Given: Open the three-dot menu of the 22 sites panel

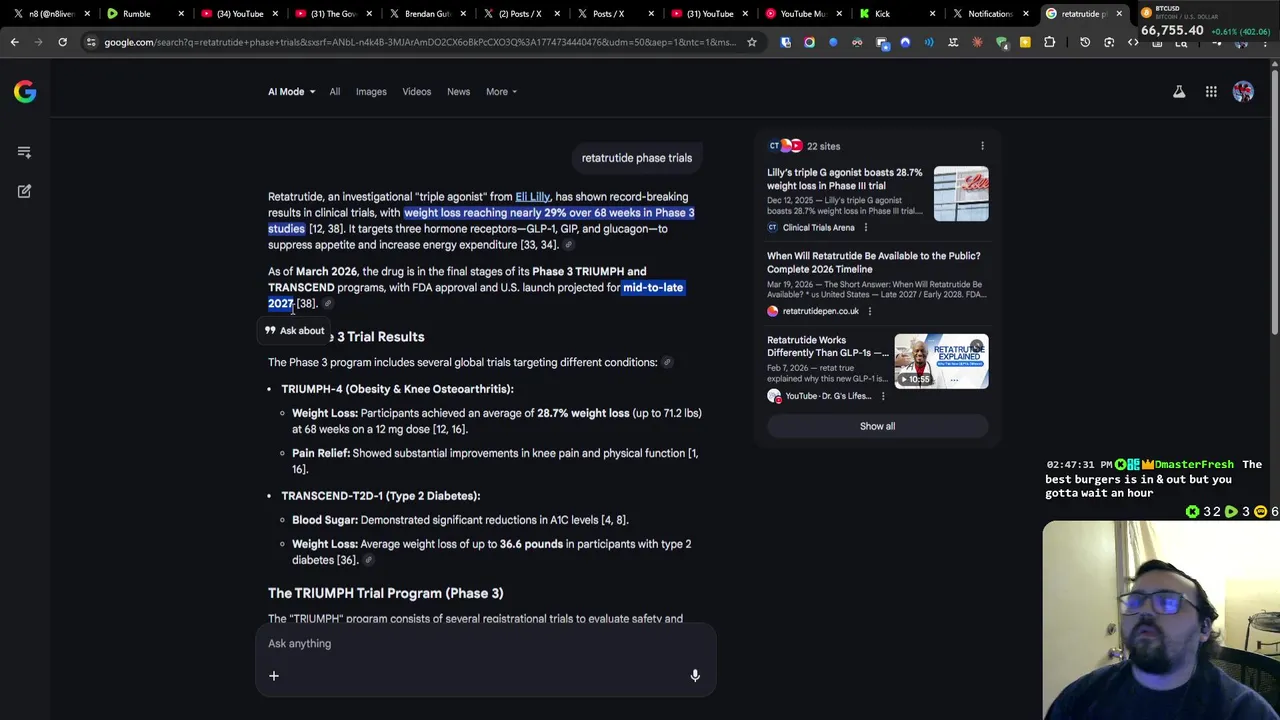Looking at the screenshot, I should coord(982,146).
